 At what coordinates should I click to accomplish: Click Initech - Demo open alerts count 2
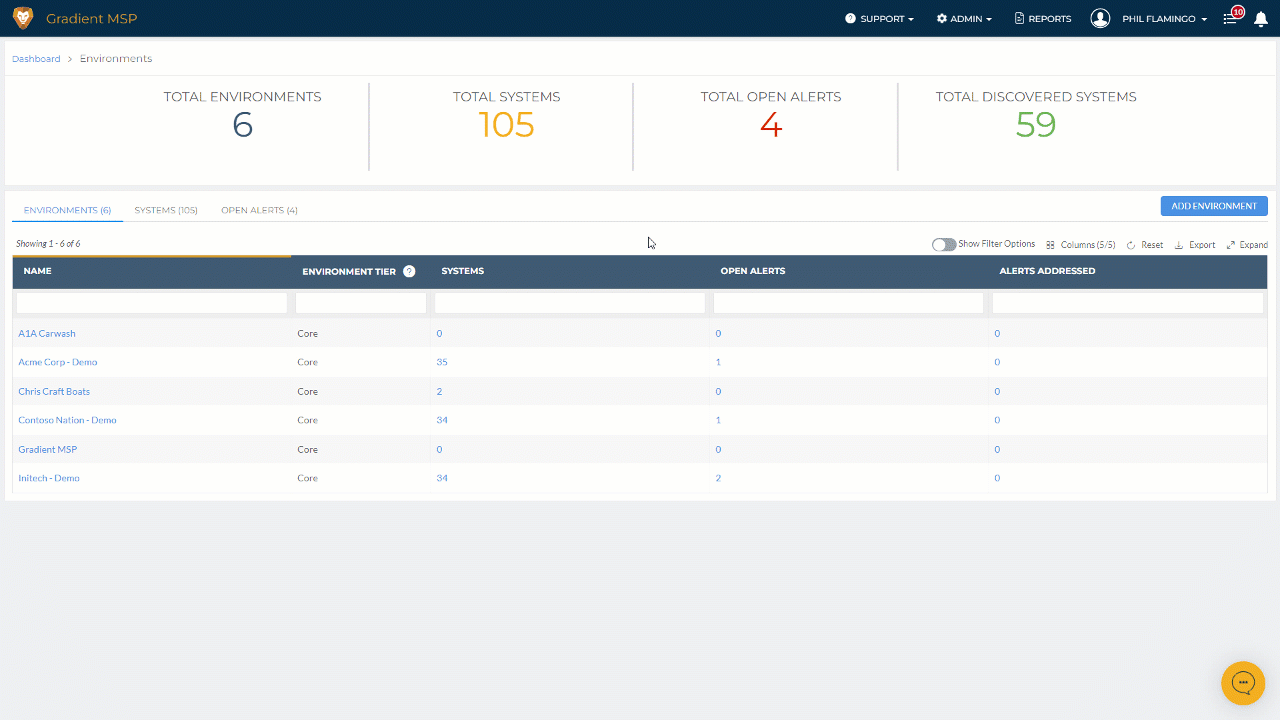pyautogui.click(x=718, y=478)
